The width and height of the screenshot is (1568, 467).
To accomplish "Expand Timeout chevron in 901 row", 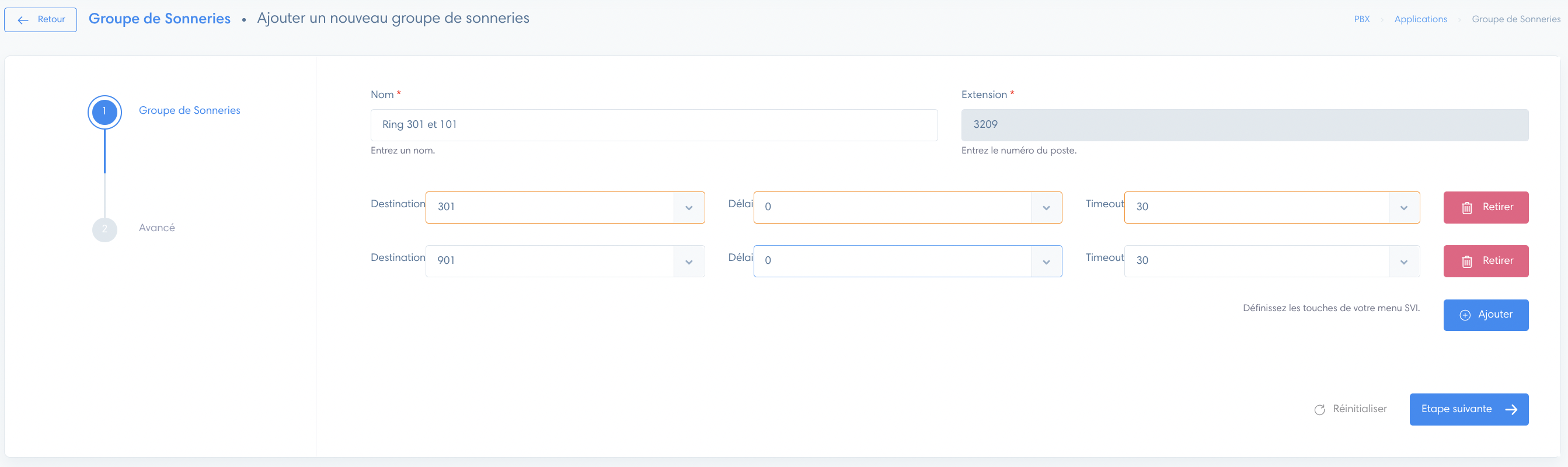I will point(1403,262).
